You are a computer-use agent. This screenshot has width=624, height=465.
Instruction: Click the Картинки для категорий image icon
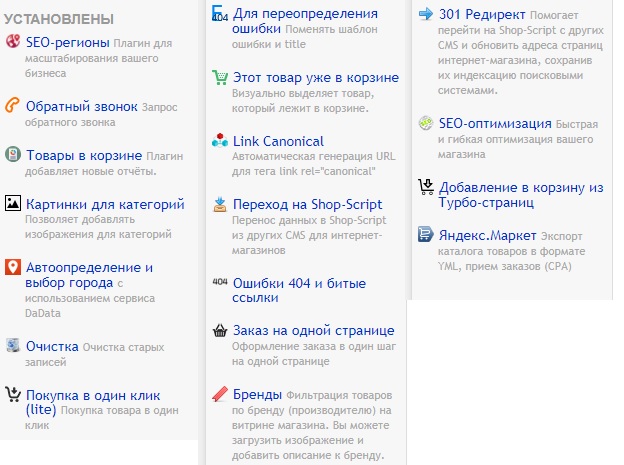[13, 203]
